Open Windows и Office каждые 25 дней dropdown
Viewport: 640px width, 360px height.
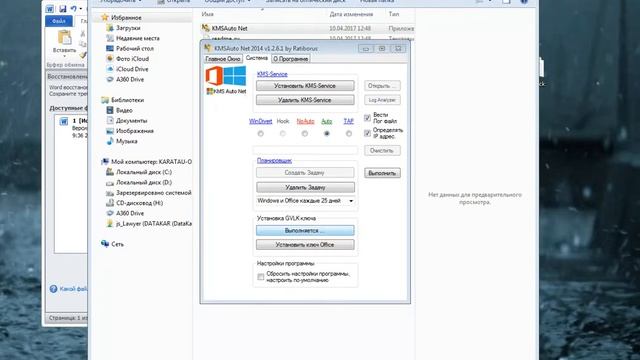tap(305, 201)
